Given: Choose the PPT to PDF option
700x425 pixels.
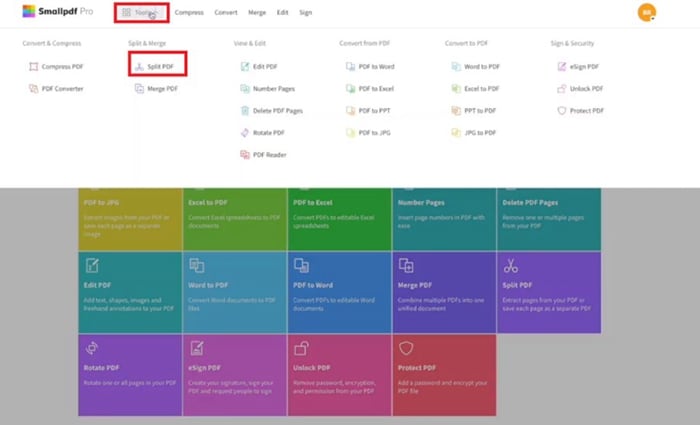Looking at the screenshot, I should point(481,110).
